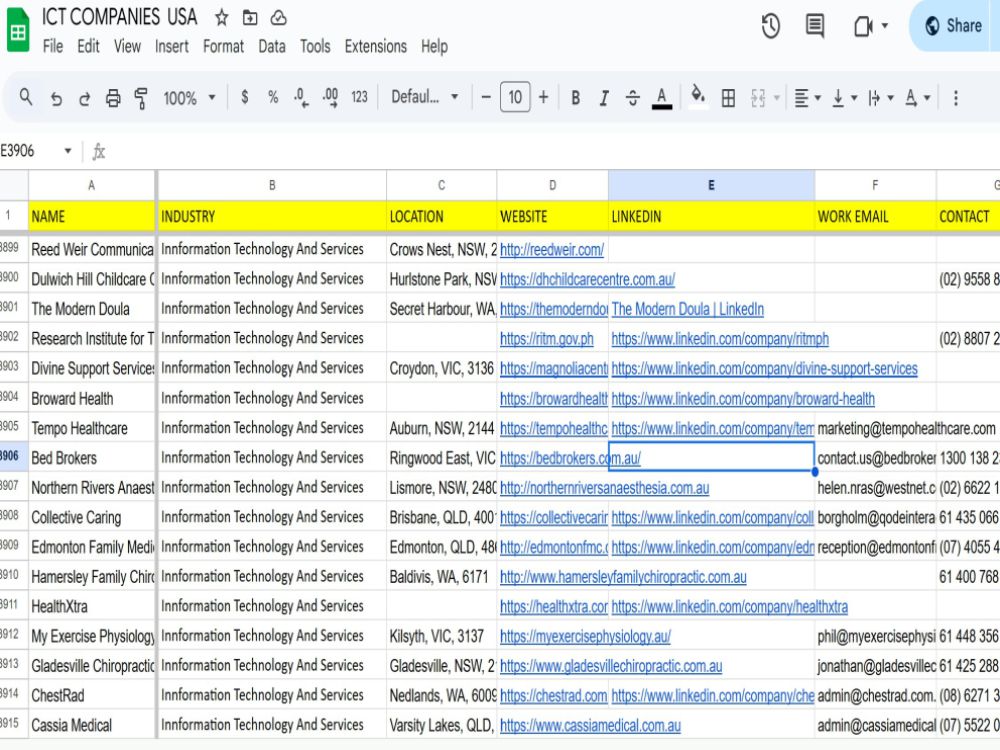The height and width of the screenshot is (750, 1000).
Task: Toggle bold formatting
Action: [x=575, y=98]
